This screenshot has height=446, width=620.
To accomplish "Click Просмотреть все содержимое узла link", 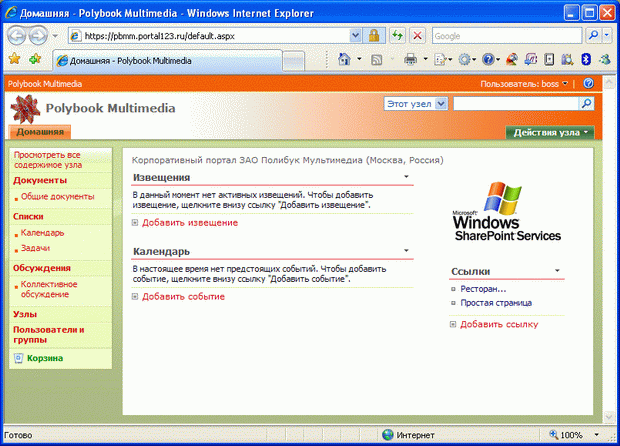I will click(x=48, y=160).
